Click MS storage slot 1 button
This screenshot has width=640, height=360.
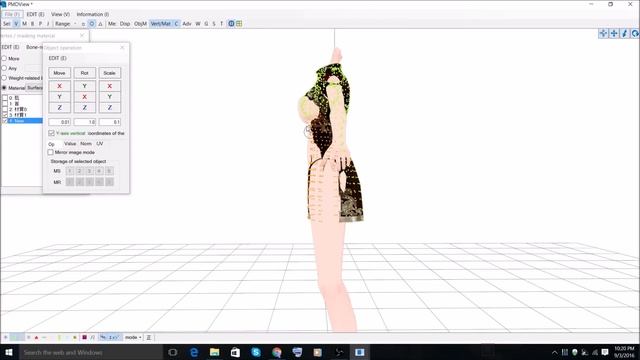(70, 171)
